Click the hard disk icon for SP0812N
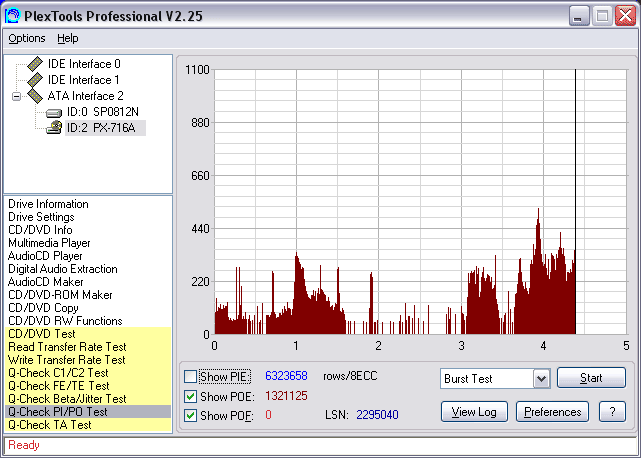Viewport: 641px width, 458px height. [54, 112]
